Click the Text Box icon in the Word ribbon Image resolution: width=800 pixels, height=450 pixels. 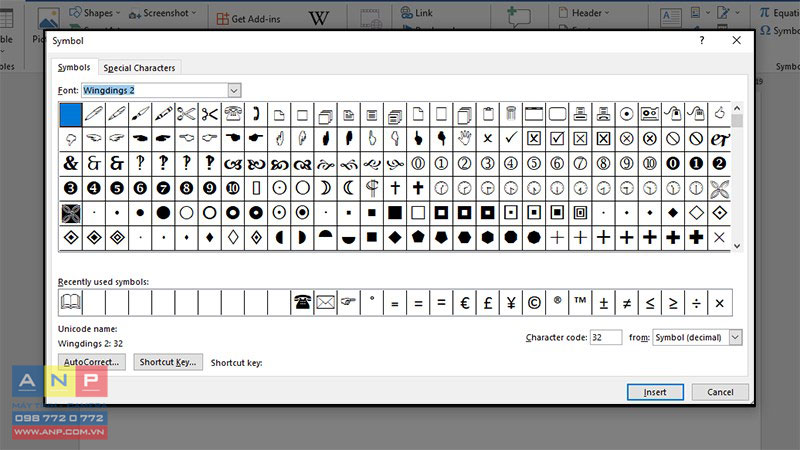670,17
